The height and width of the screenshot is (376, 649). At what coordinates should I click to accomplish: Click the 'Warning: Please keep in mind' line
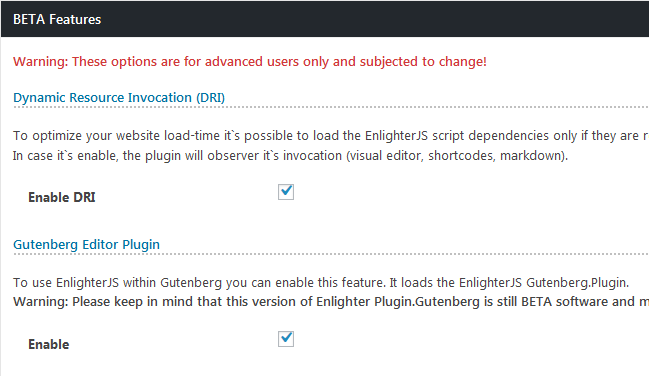(x=331, y=301)
